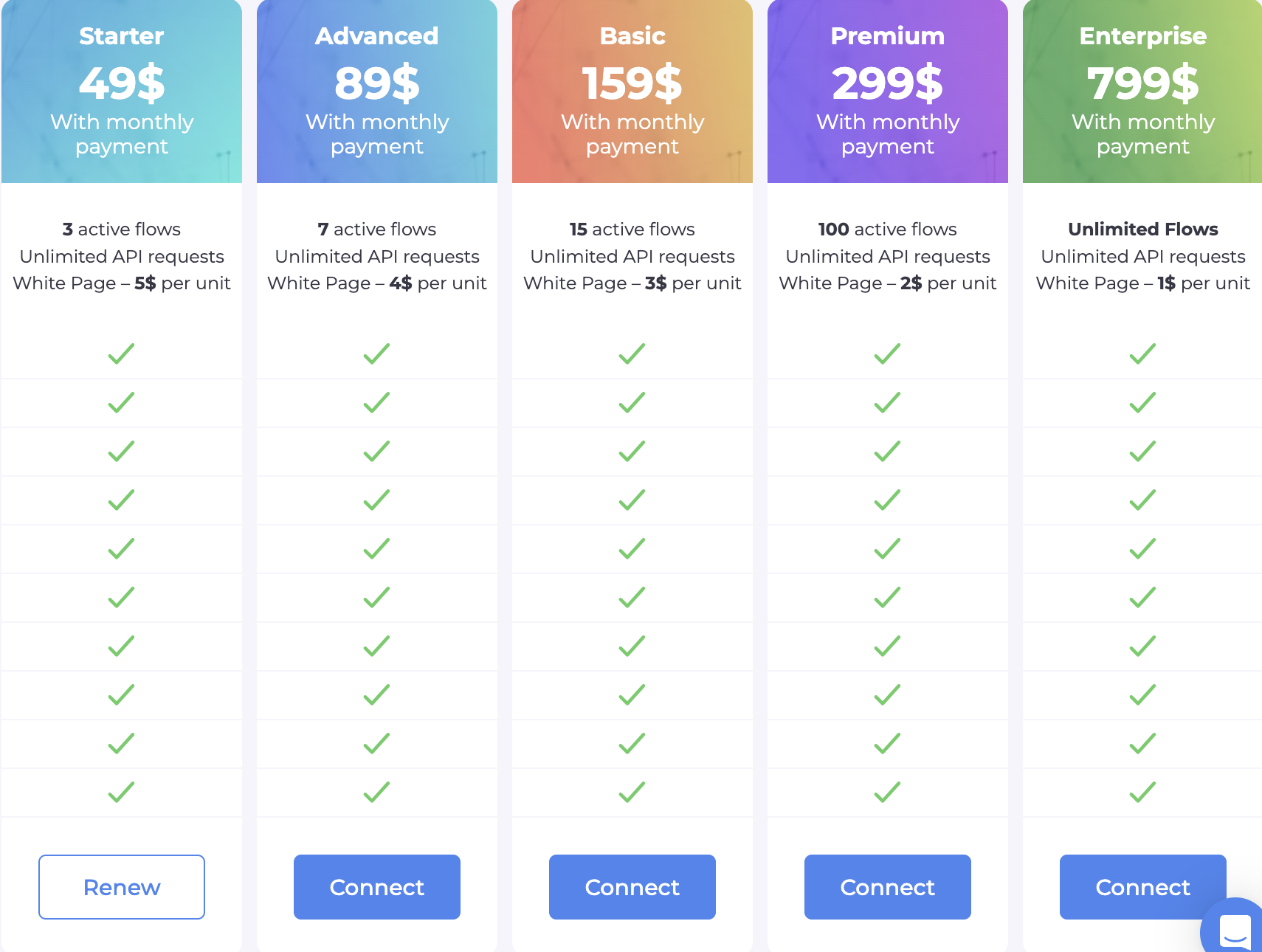Click the Basic plan header card
The image size is (1262, 952).
(632, 92)
